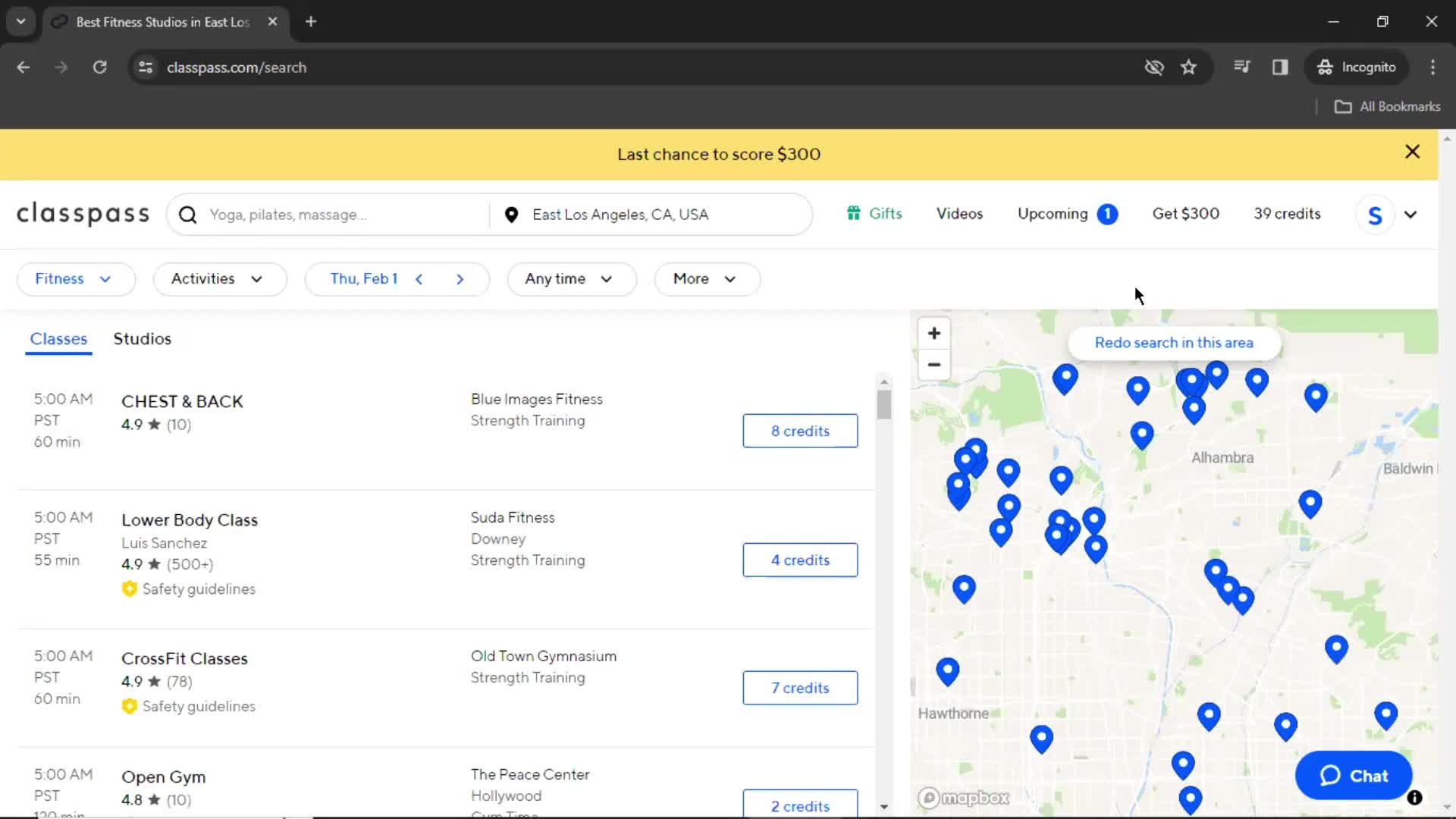Open the Chat widget
The image size is (1456, 819).
tap(1354, 776)
